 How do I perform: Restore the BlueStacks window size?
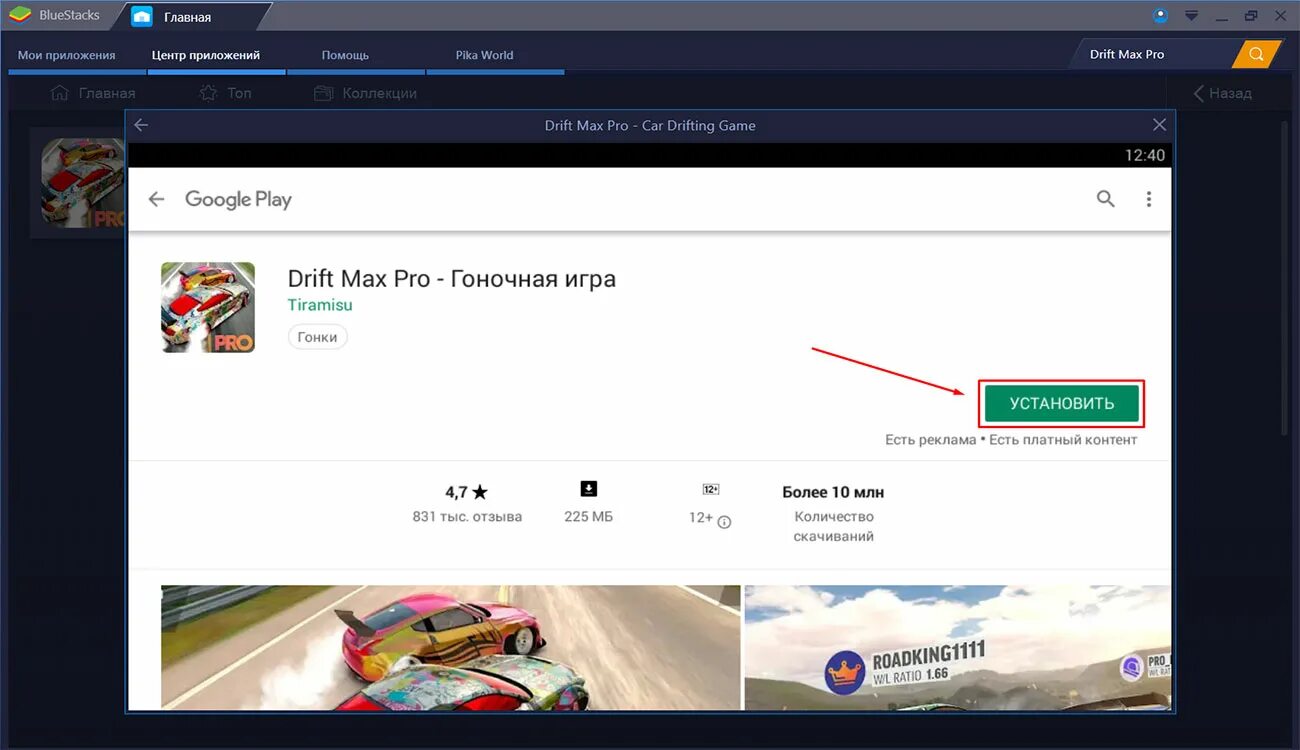click(x=1251, y=15)
